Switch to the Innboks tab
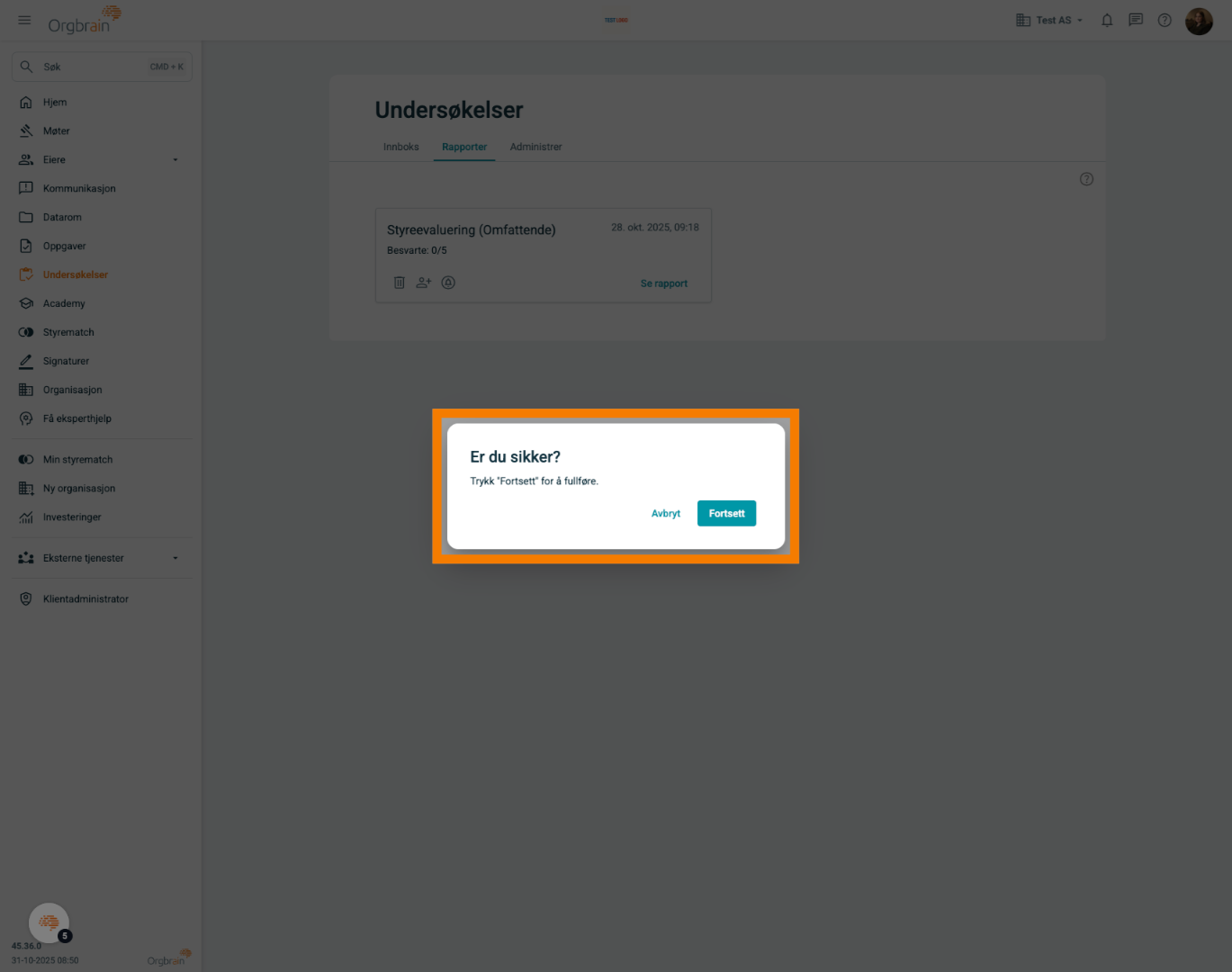Viewport: 1232px width, 972px height. [401, 147]
